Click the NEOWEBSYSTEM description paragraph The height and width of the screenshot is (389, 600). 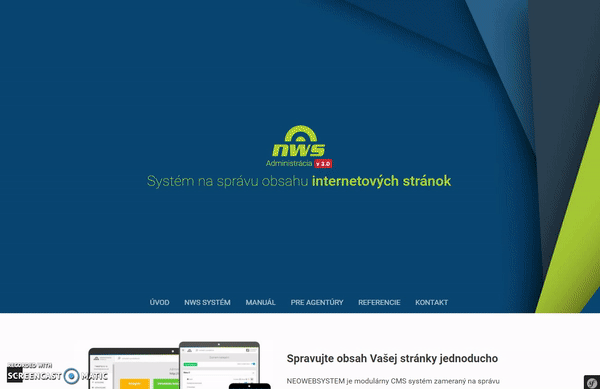393,381
